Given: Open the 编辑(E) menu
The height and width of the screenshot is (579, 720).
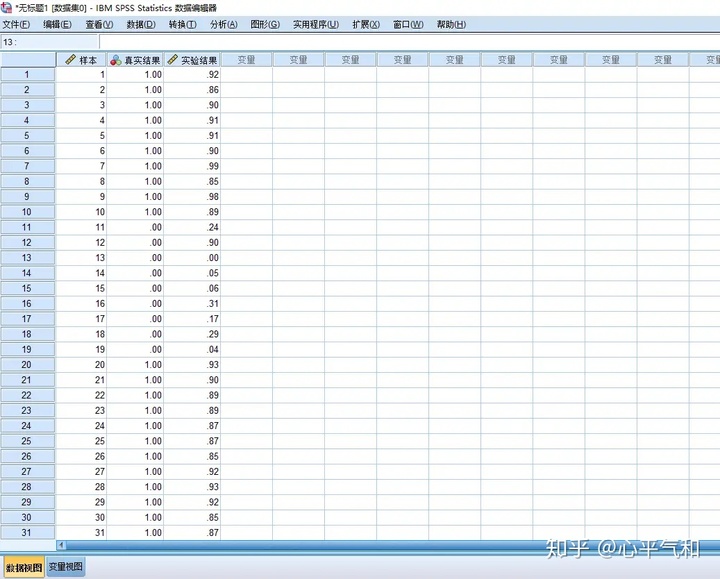Looking at the screenshot, I should point(57,24).
